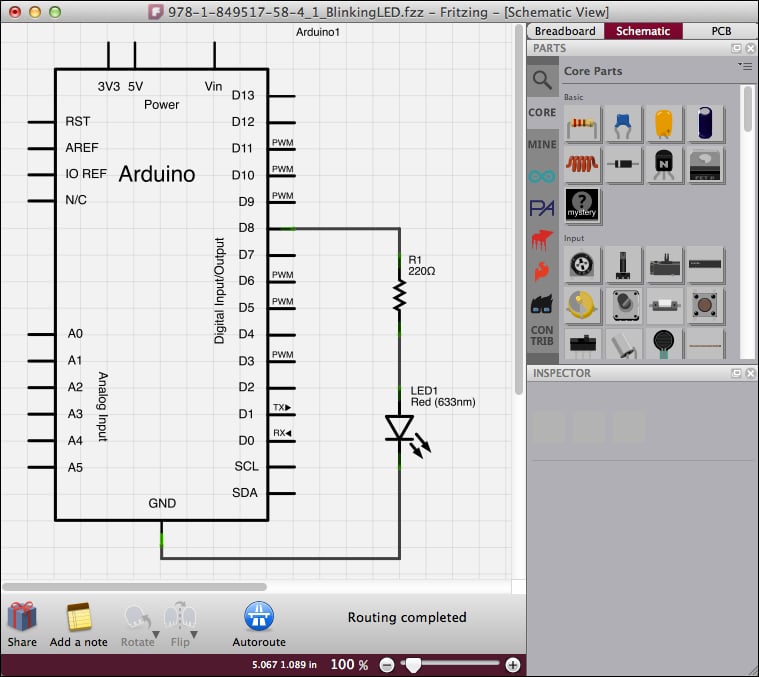Switch to the PCB view tab
The width and height of the screenshot is (759, 677).
point(721,31)
